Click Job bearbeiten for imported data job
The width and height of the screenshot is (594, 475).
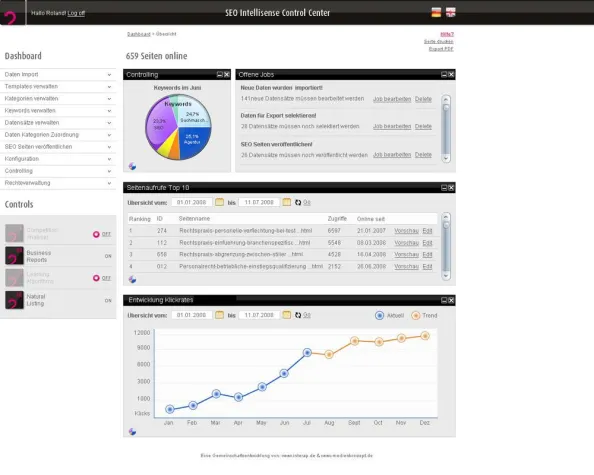point(392,99)
